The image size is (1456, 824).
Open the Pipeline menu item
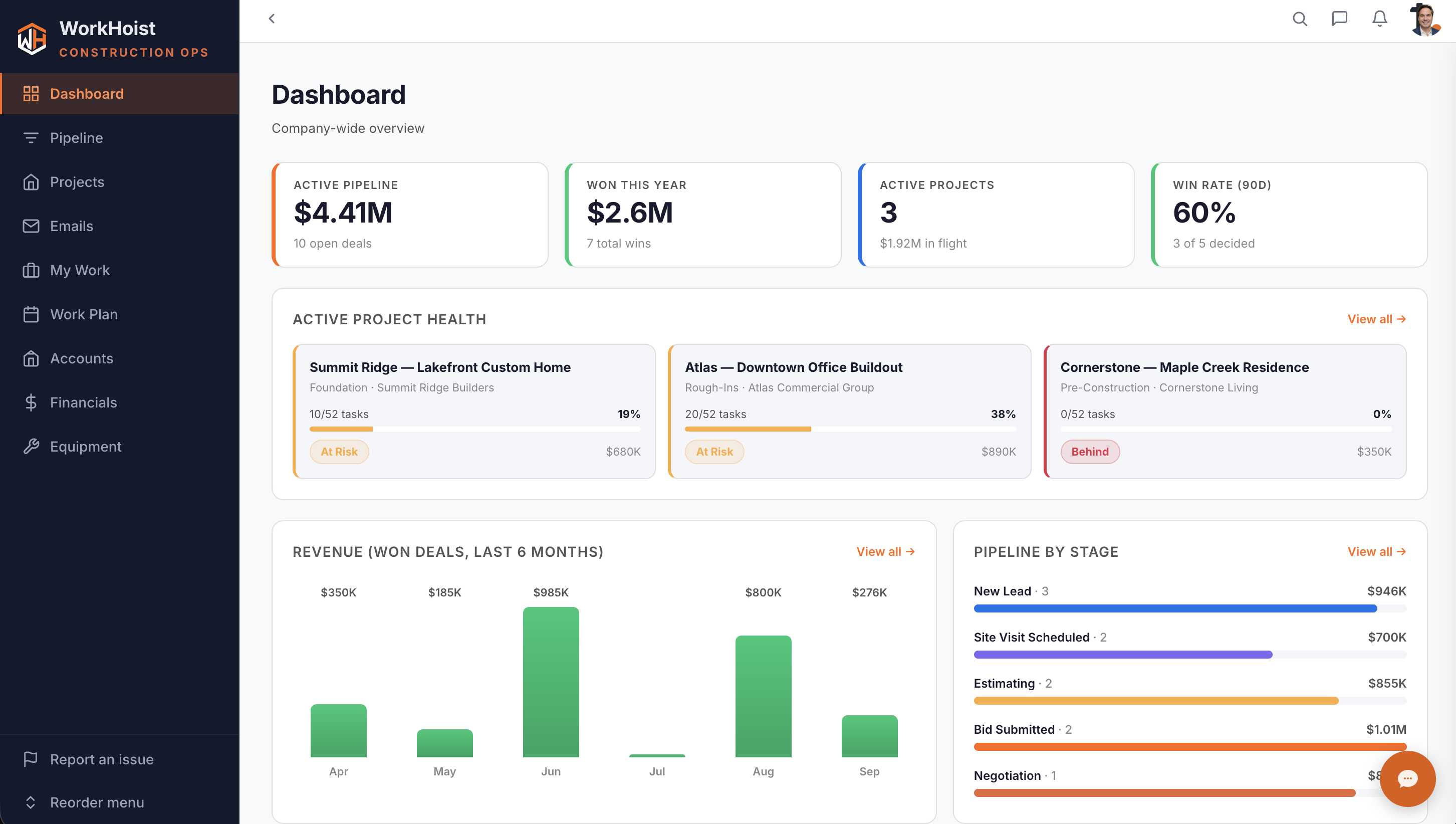click(120, 137)
